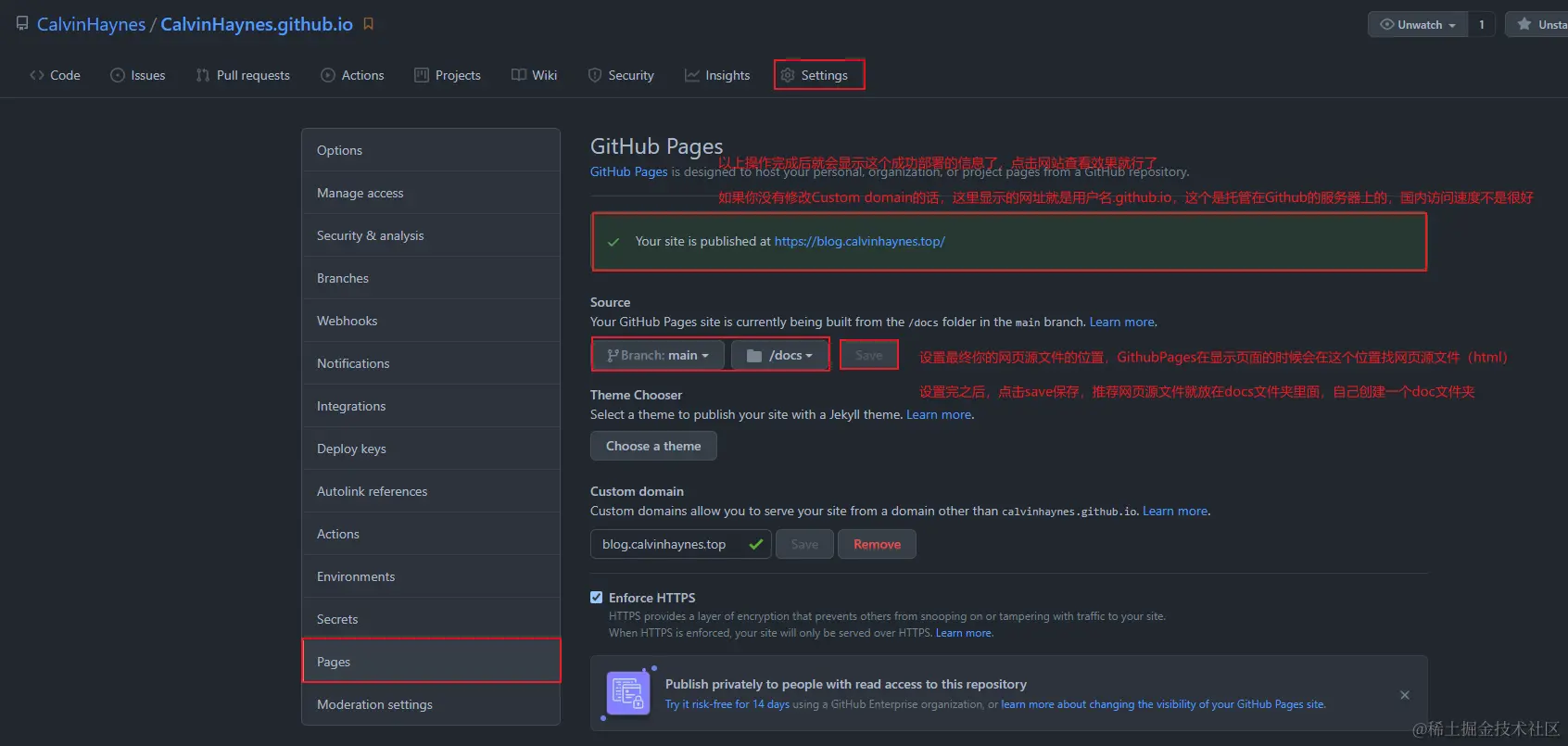Open the /docs folder dropdown
This screenshot has height=746, width=1568.
[x=779, y=355]
